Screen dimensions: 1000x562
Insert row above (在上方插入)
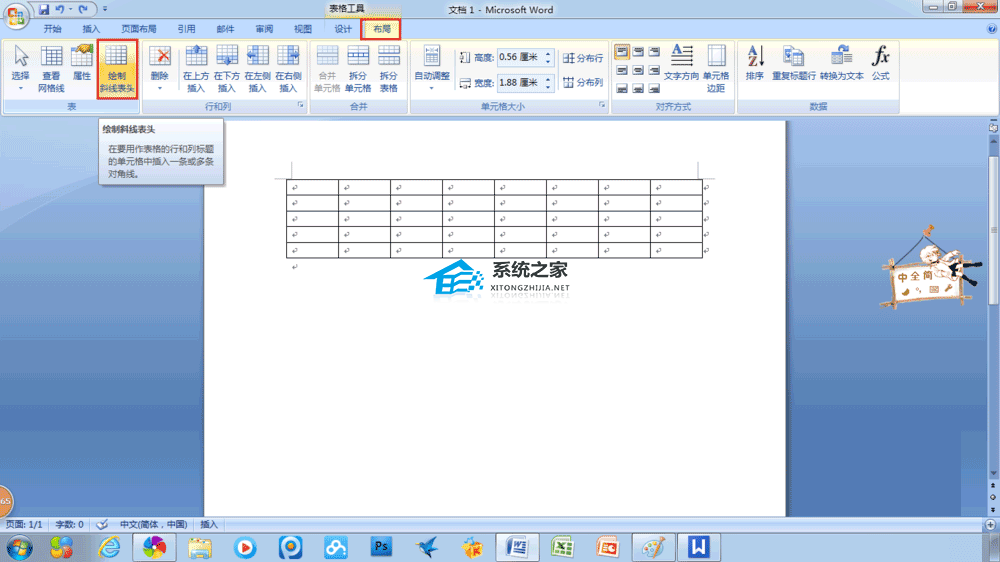[x=196, y=69]
